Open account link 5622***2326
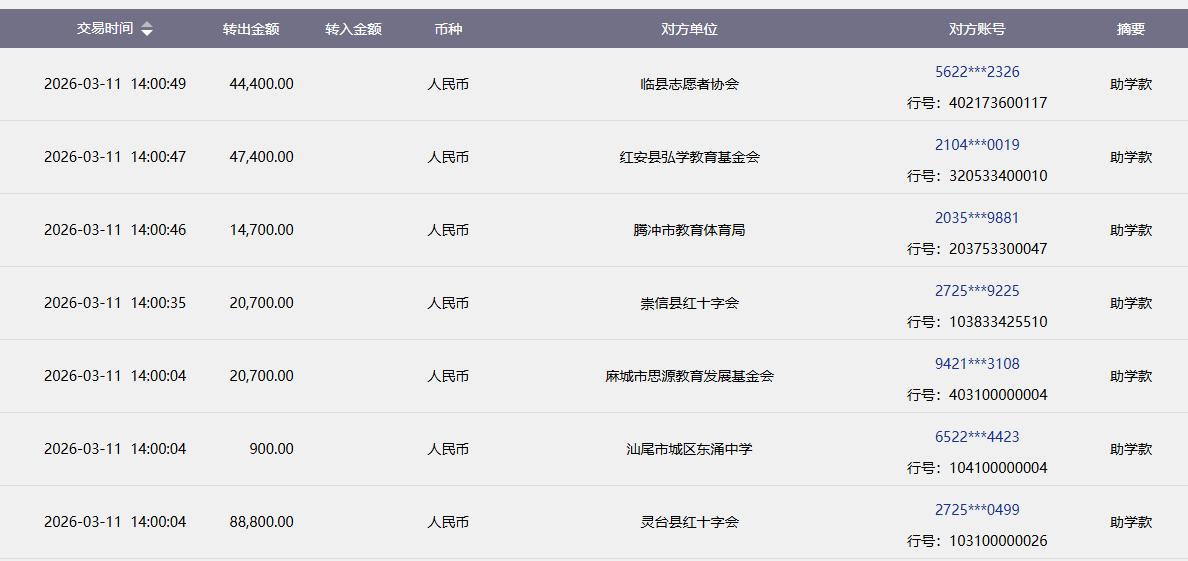 [x=977, y=72]
